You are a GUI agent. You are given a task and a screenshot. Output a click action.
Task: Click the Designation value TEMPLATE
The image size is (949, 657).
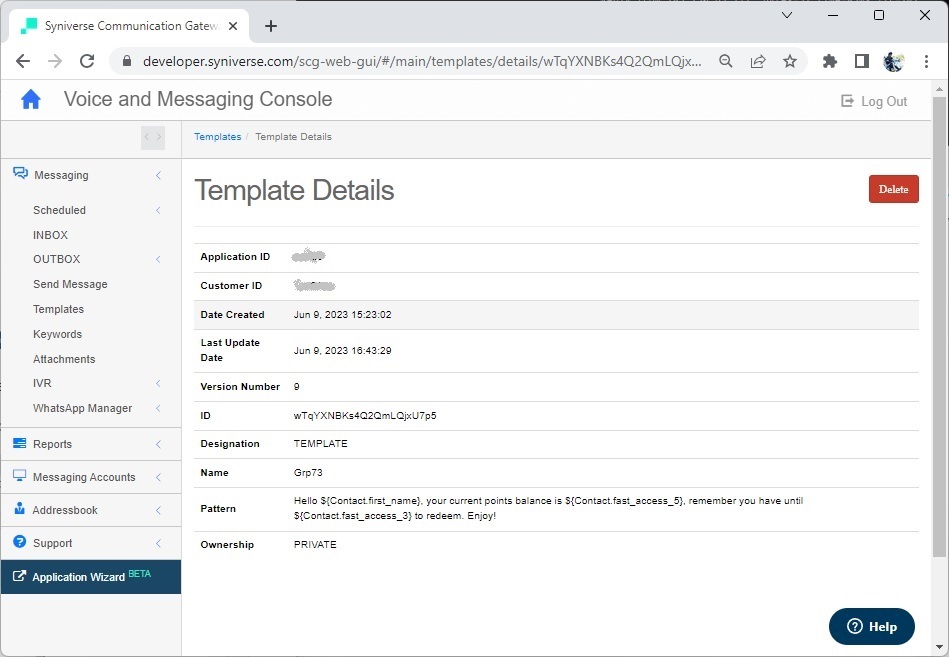[321, 443]
